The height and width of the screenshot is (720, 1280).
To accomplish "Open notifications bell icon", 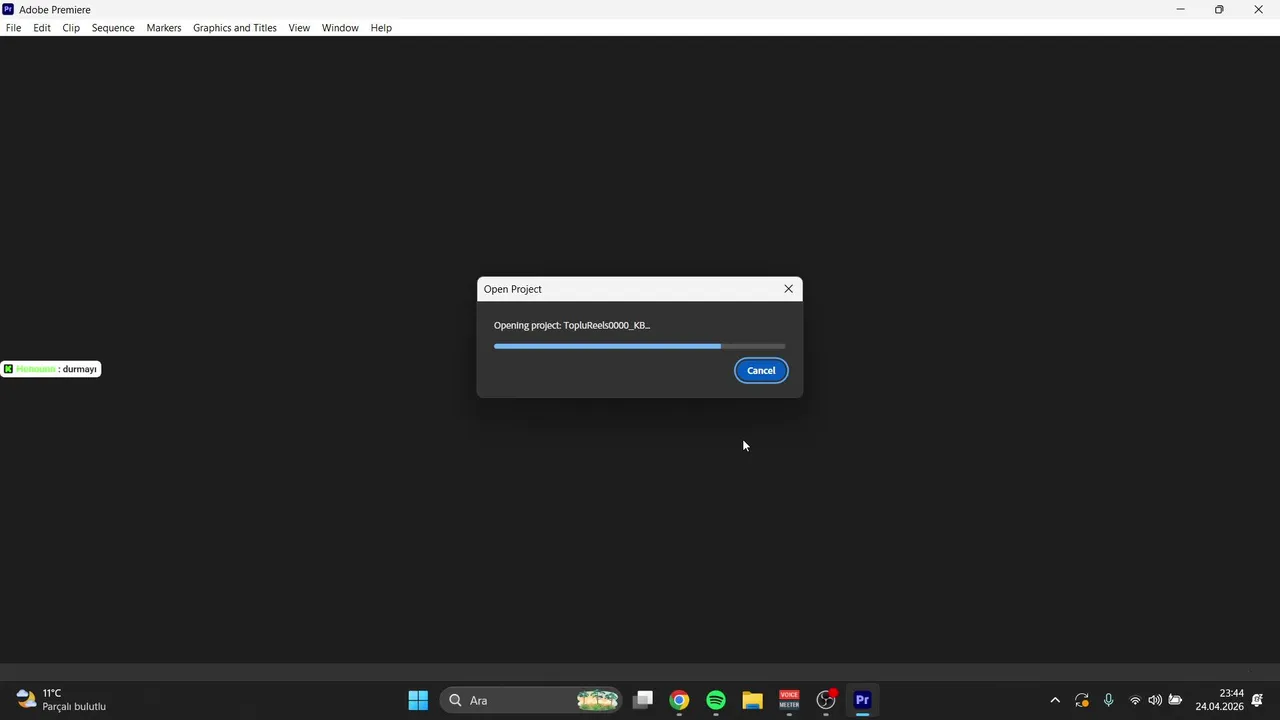I will [x=1257, y=700].
